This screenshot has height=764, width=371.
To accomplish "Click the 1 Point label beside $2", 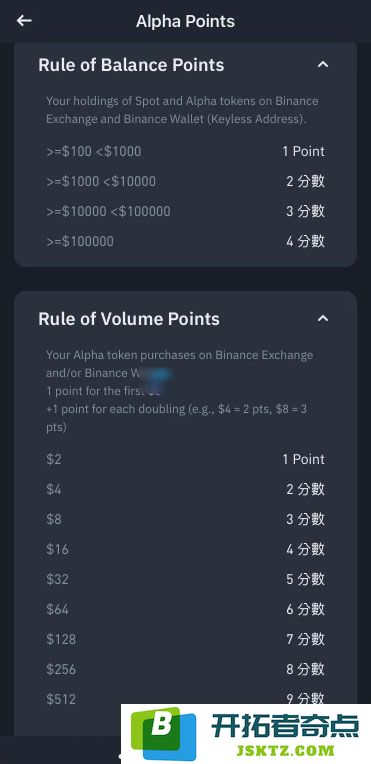I will click(303, 459).
